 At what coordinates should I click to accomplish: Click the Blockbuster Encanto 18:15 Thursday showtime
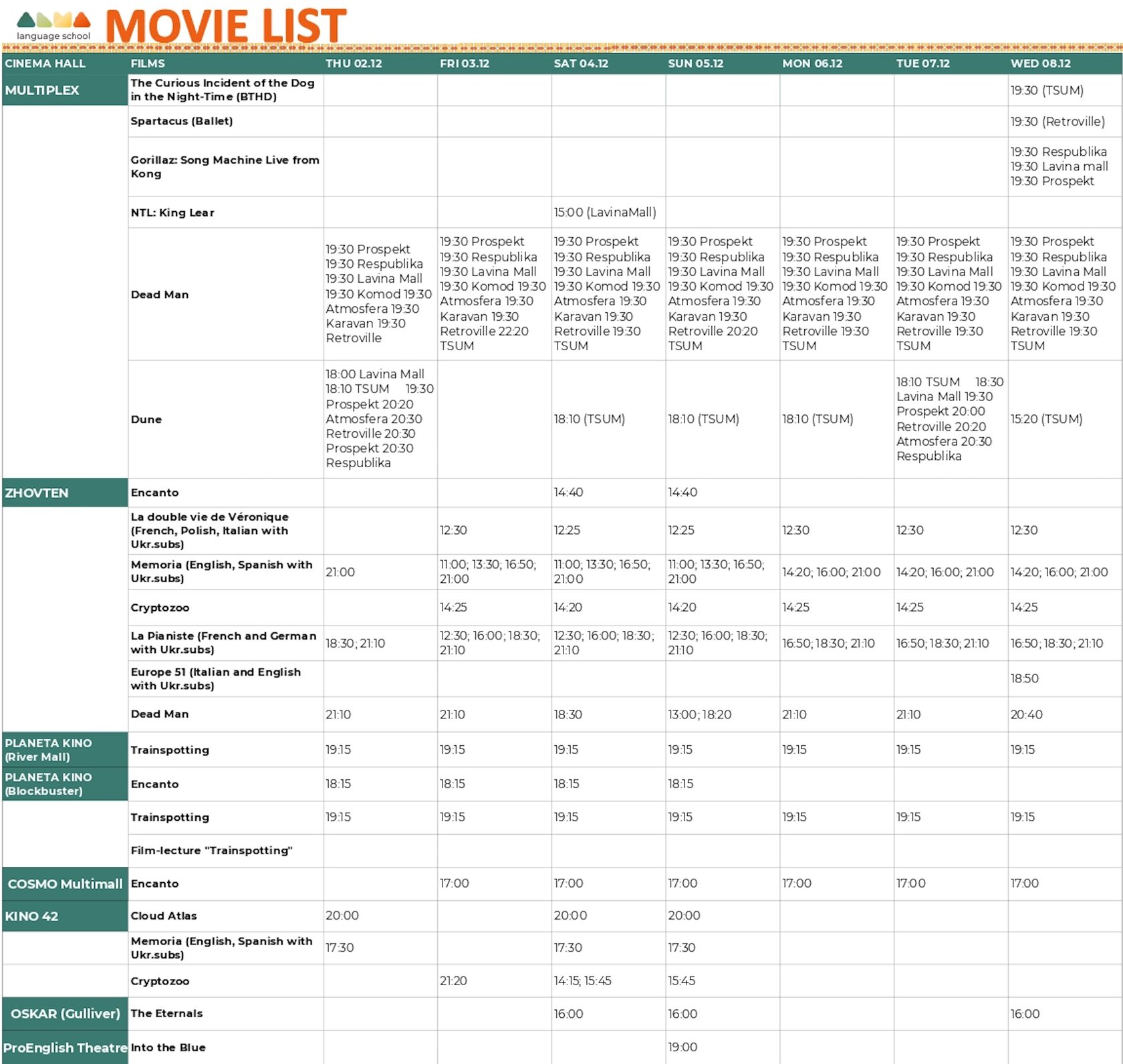(338, 784)
